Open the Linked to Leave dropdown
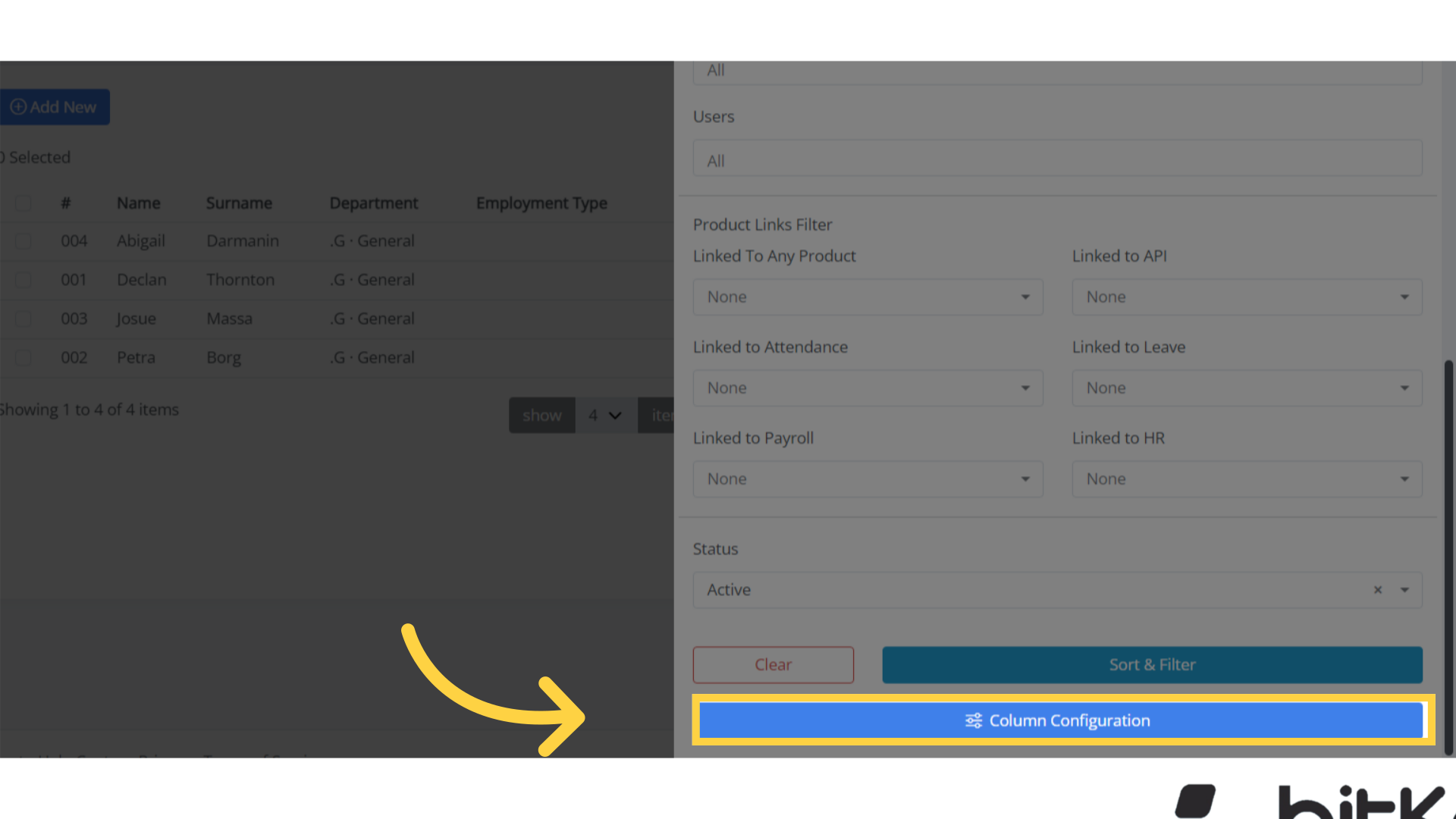Image resolution: width=1456 pixels, height=819 pixels. [1246, 388]
